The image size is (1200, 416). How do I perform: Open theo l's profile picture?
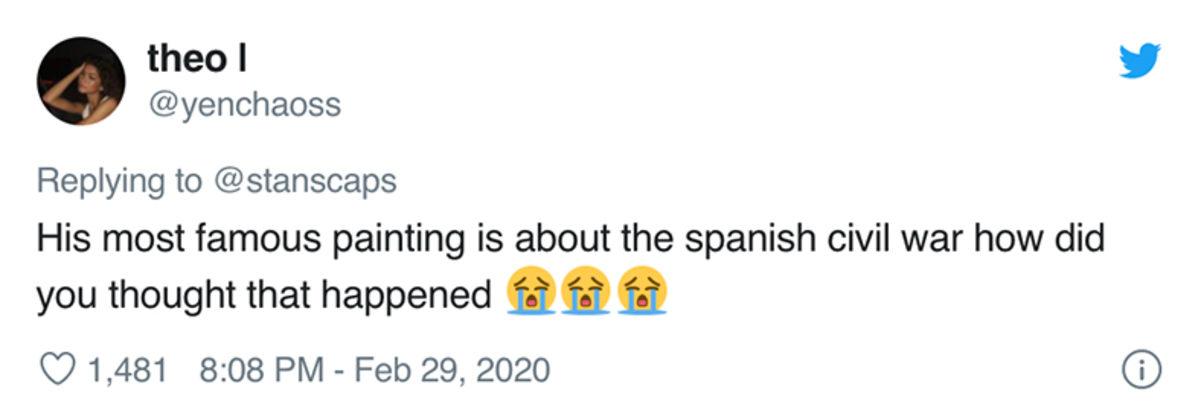coord(80,81)
